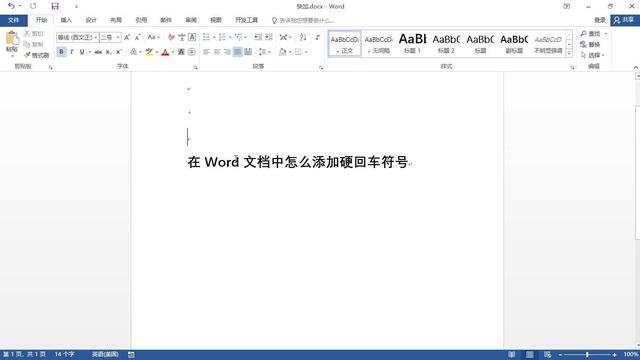This screenshot has width=640, height=360.
Task: Click the Replace icon in the editing group
Action: [583, 44]
